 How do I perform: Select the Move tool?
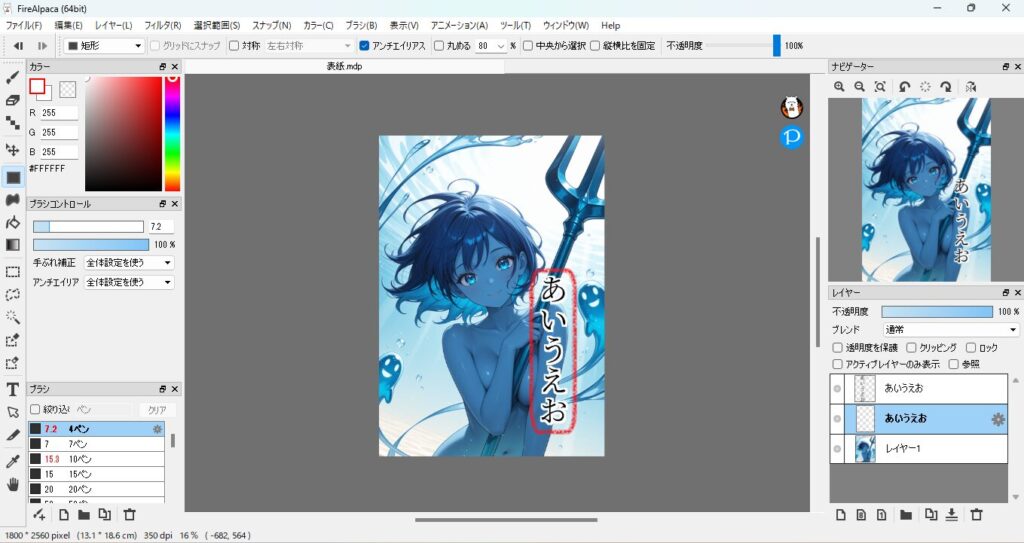coord(12,150)
